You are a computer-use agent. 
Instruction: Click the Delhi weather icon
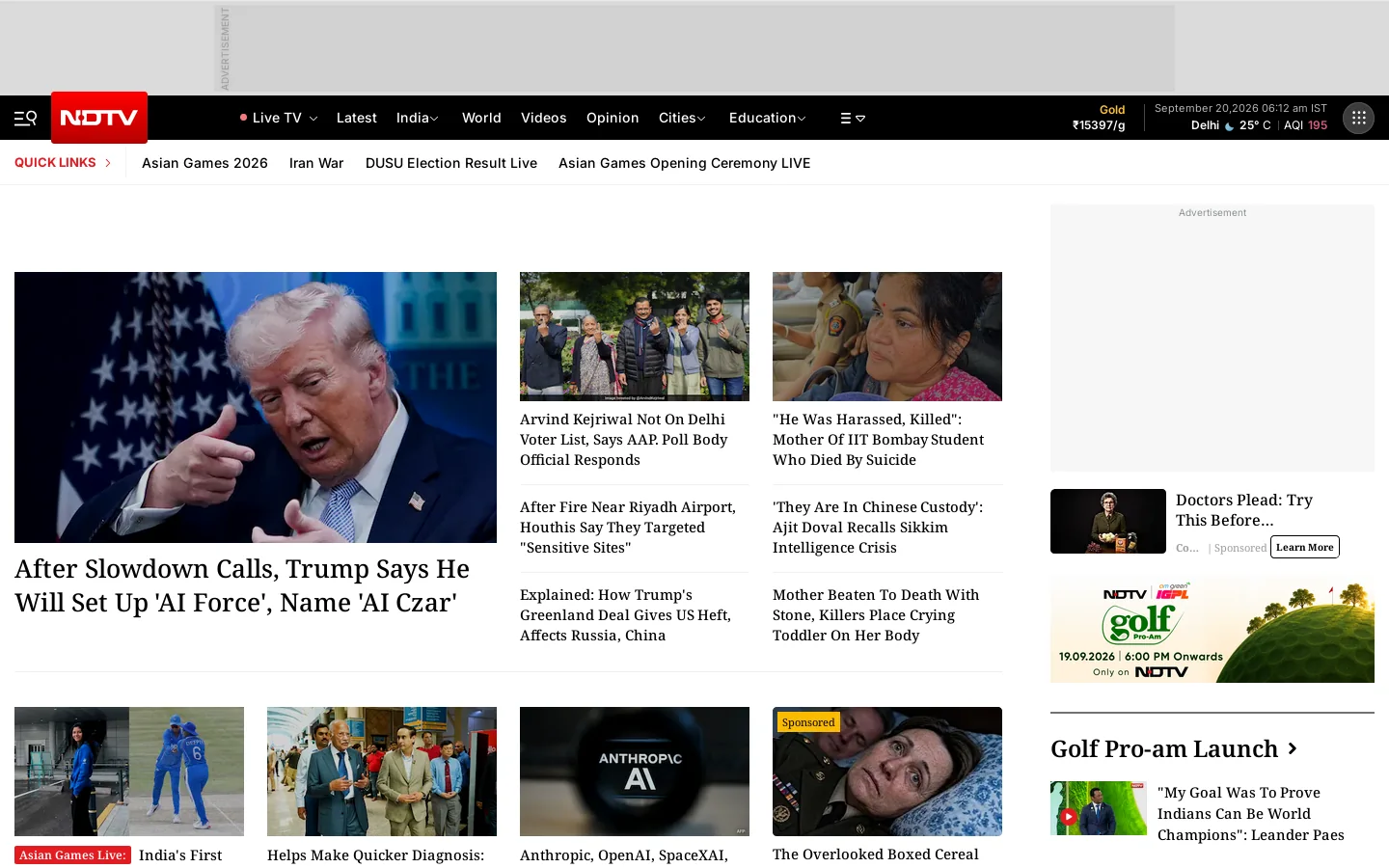[1230, 125]
